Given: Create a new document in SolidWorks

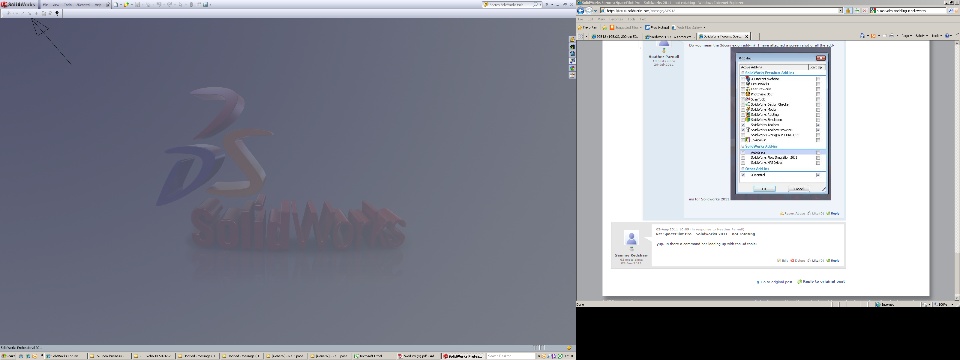Looking at the screenshot, I should (116, 4).
